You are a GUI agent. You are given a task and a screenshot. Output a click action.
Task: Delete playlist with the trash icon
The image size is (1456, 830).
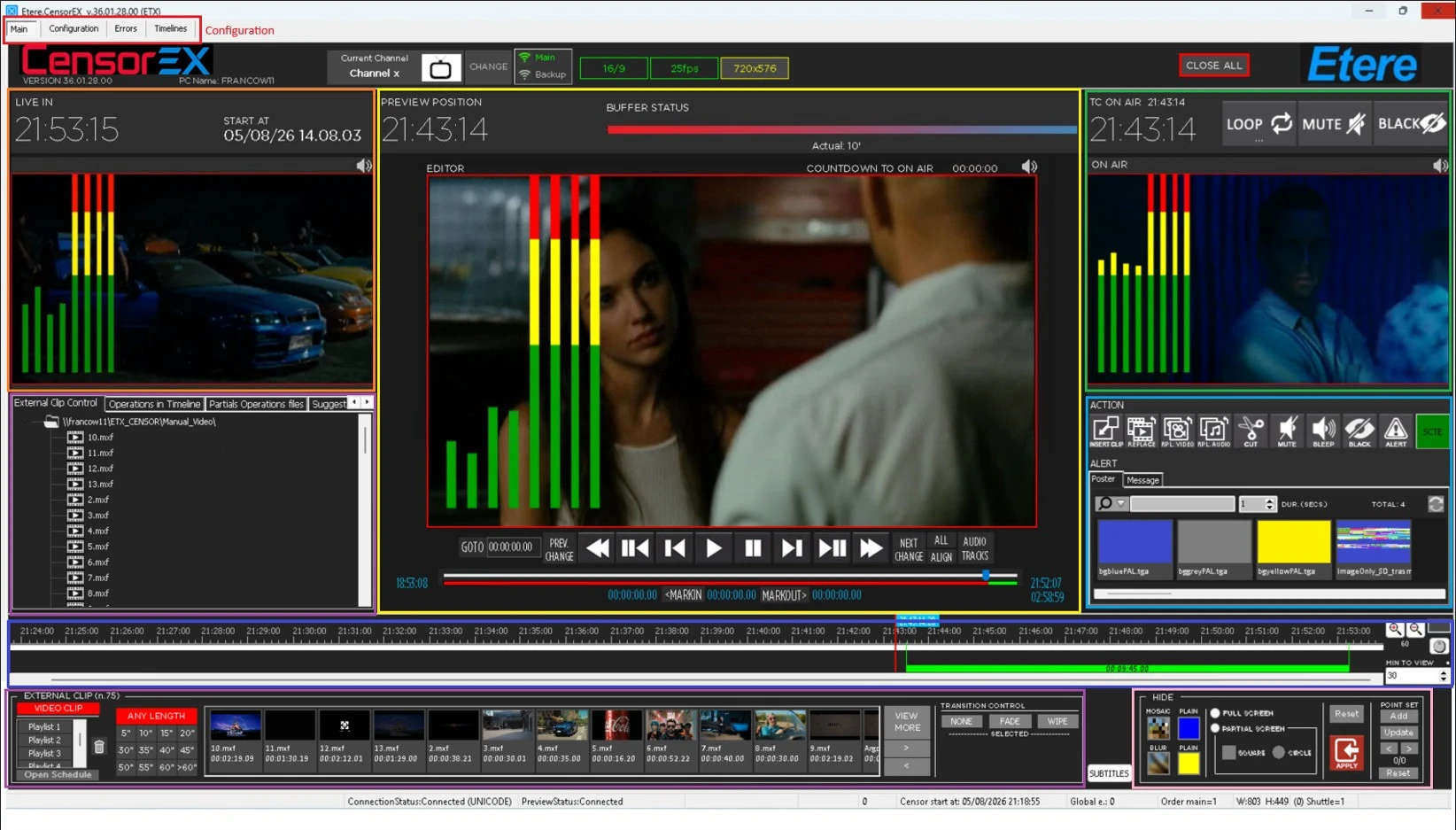(99, 747)
